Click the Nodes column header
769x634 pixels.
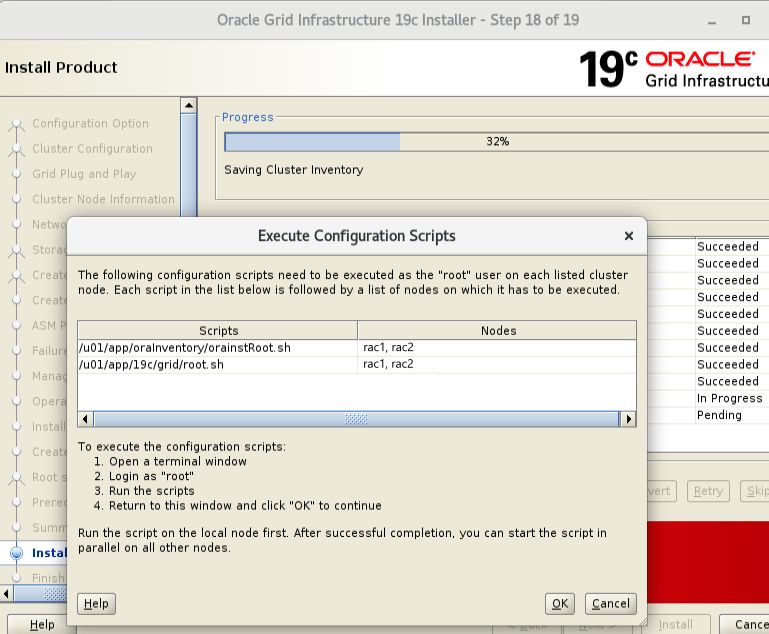pyautogui.click(x=497, y=330)
